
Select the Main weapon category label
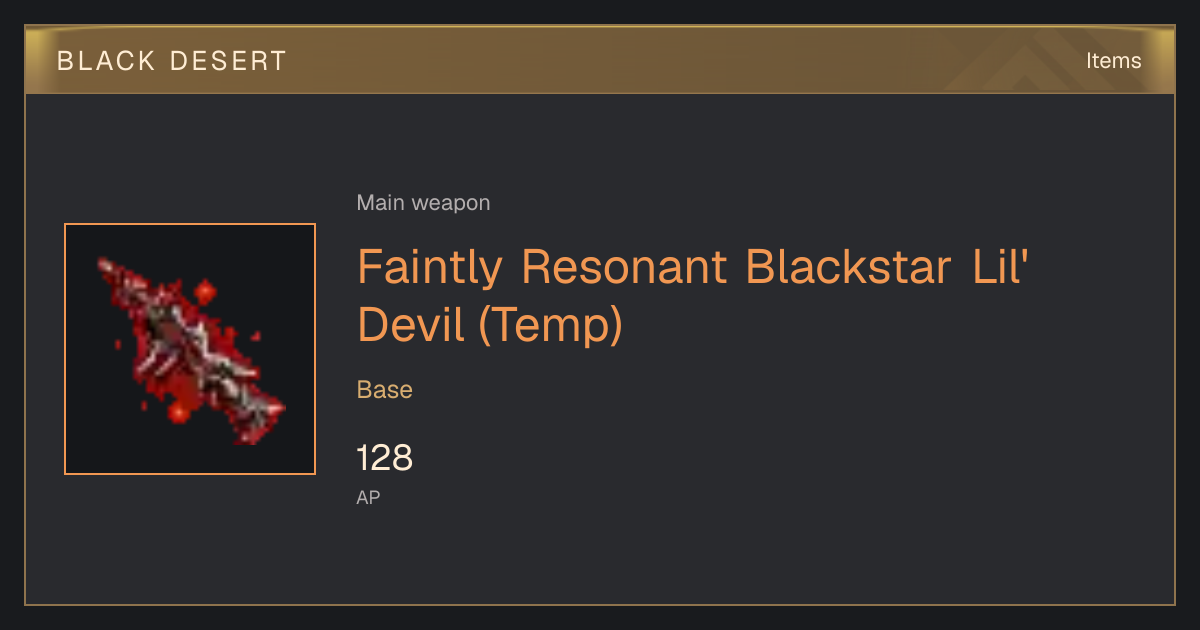point(423,203)
